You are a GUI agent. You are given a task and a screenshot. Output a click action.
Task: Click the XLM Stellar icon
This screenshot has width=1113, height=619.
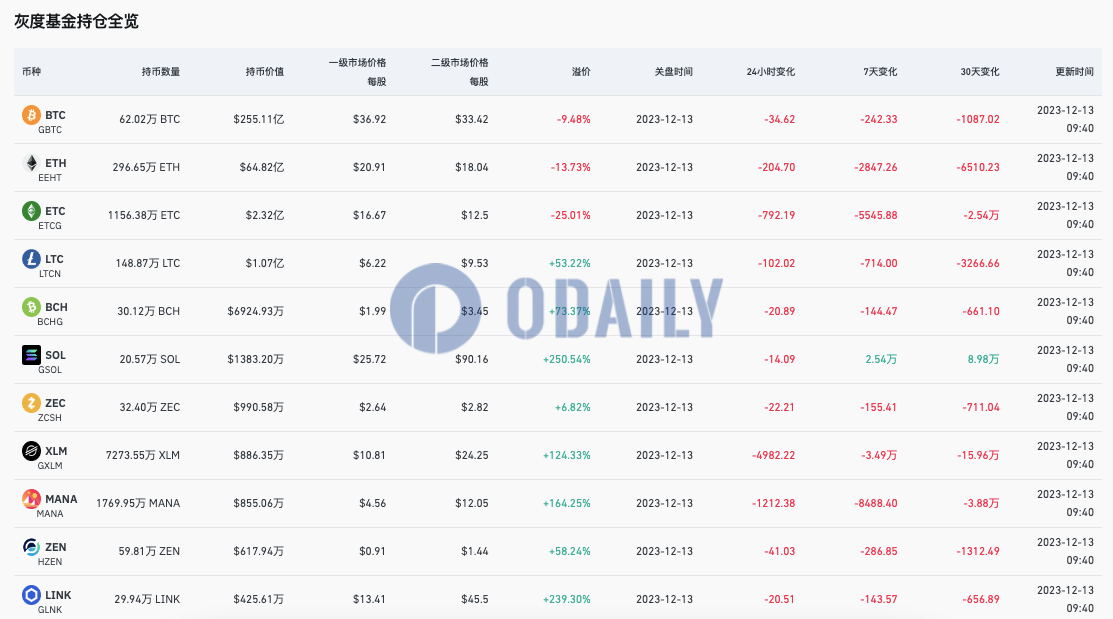tap(31, 451)
